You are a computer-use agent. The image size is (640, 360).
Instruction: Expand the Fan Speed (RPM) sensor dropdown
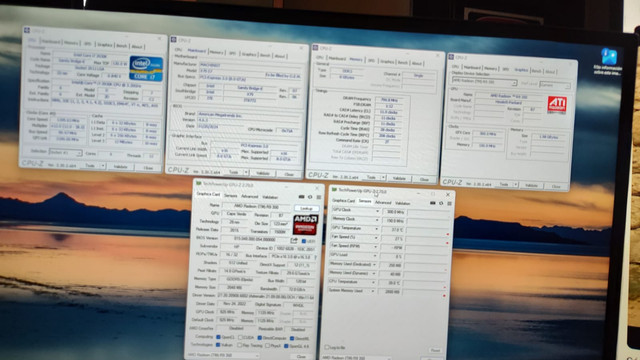[376, 247]
